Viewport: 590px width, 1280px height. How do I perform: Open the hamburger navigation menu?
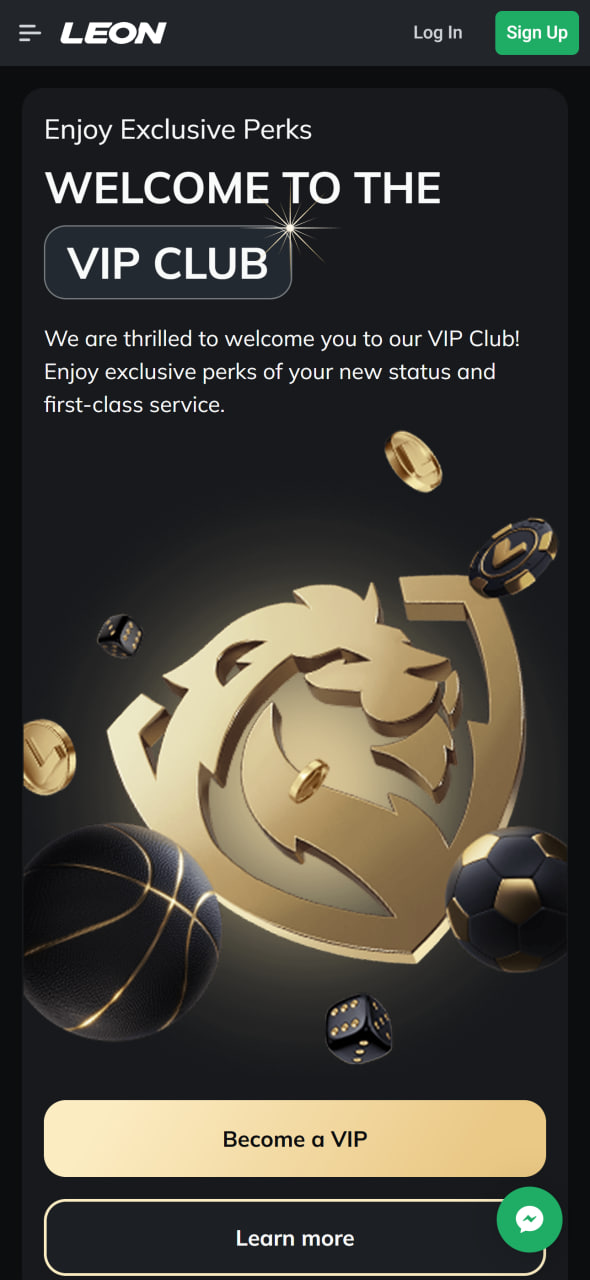(30, 33)
